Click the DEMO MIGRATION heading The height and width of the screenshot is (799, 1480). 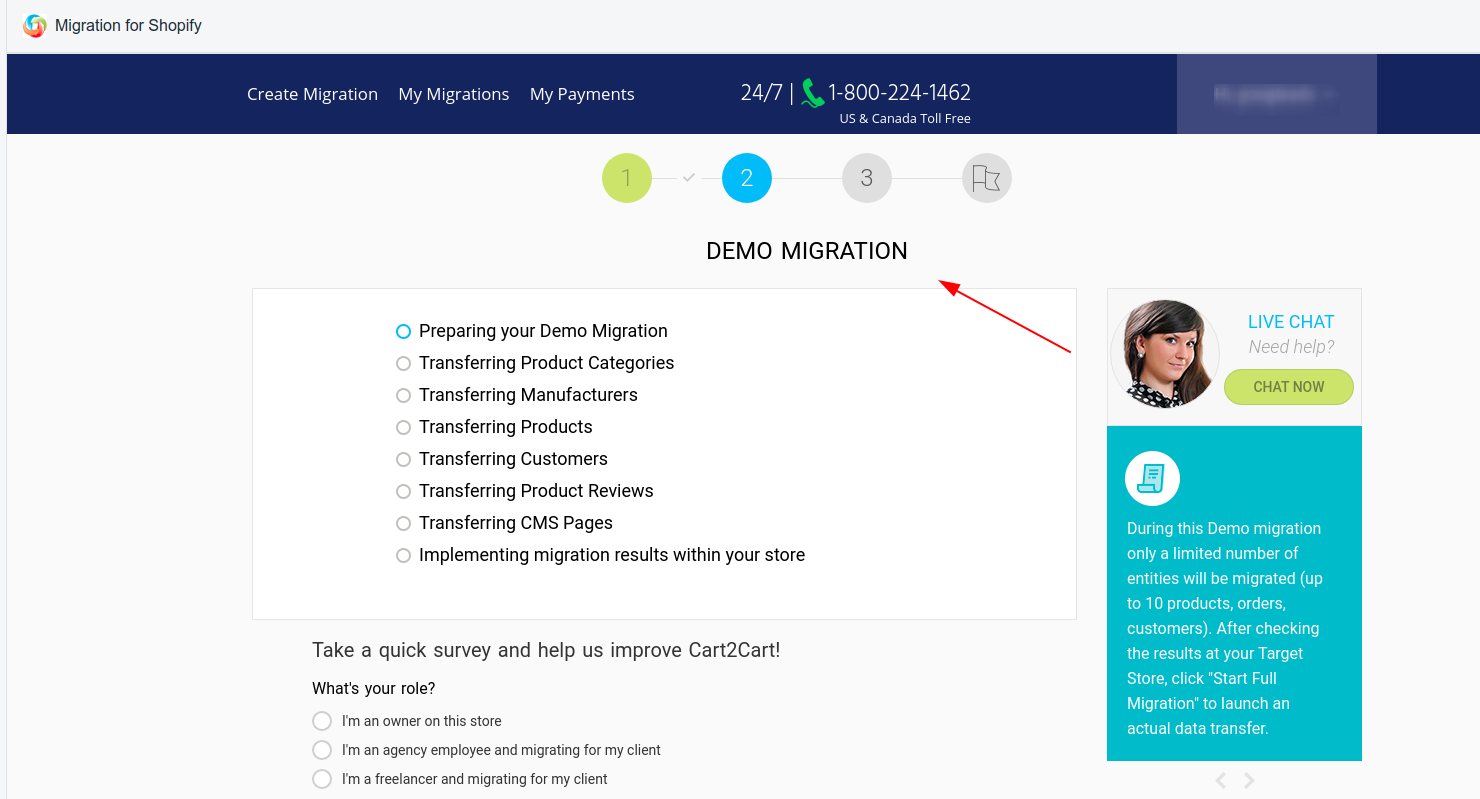[x=807, y=251]
